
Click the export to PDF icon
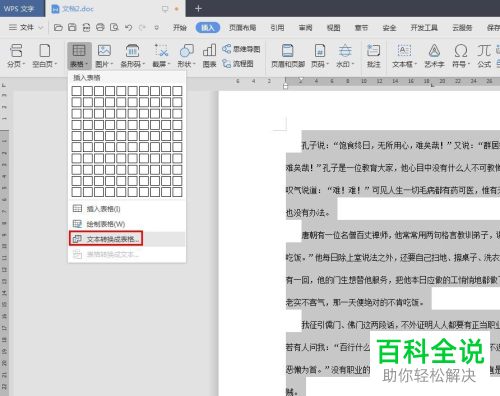click(x=86, y=27)
